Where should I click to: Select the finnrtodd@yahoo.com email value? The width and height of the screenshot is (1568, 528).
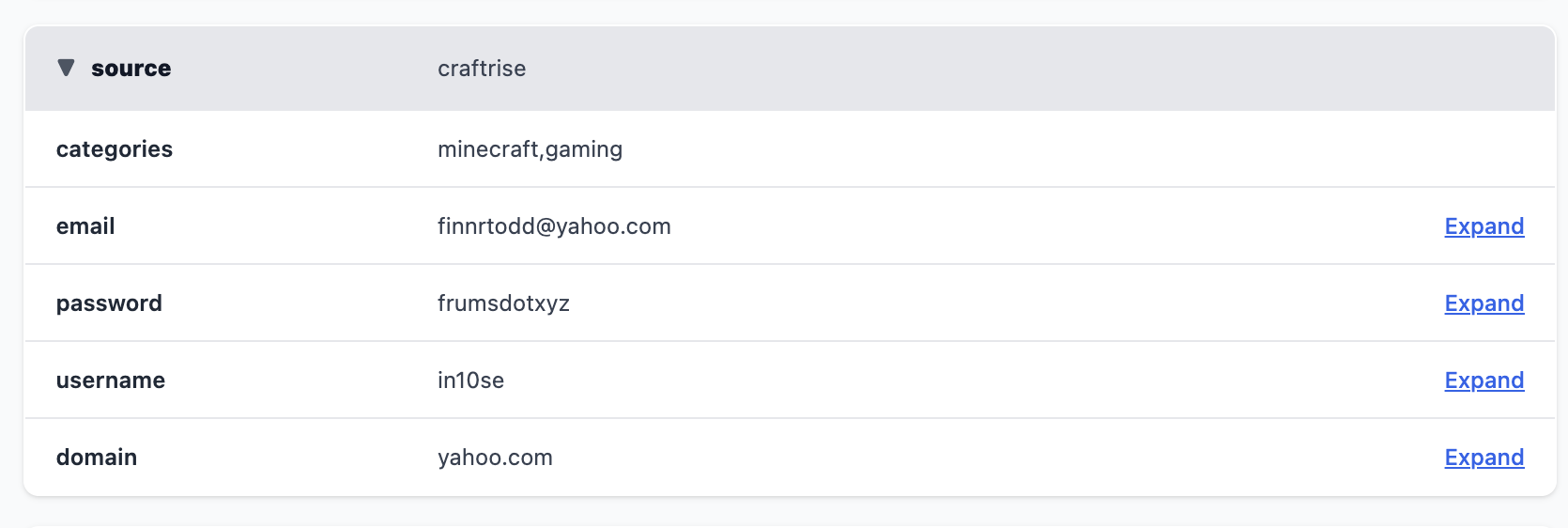[x=554, y=226]
